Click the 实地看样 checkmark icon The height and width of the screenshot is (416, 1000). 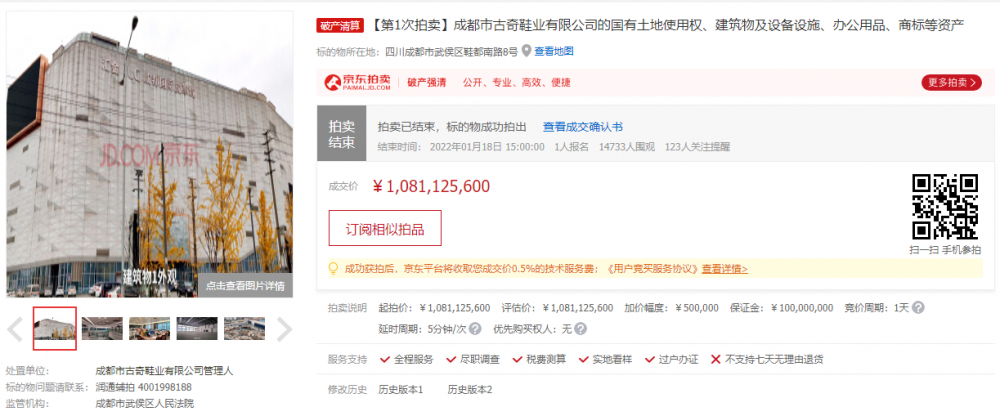(584, 359)
